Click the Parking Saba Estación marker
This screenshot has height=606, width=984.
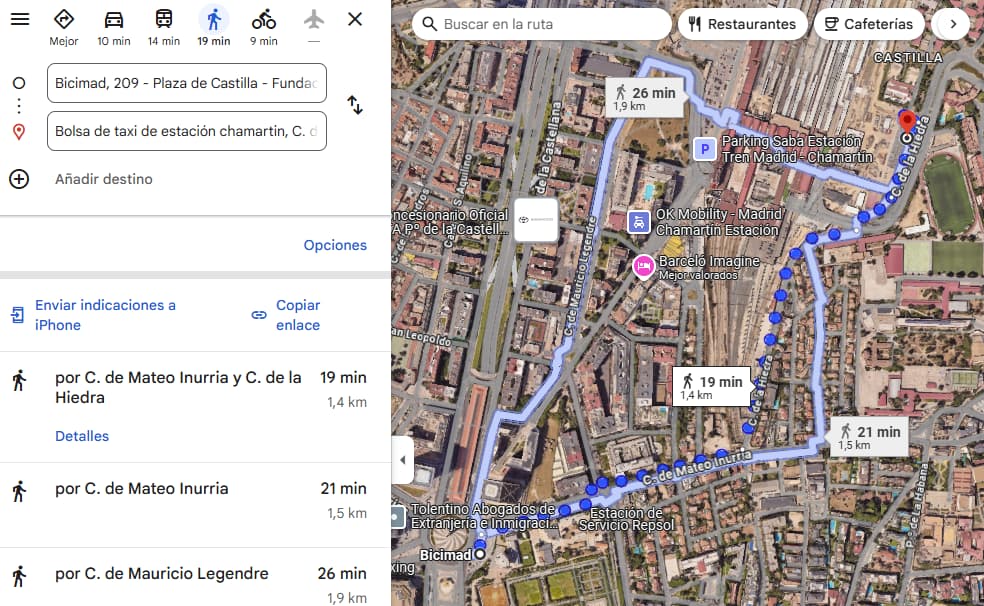705,149
